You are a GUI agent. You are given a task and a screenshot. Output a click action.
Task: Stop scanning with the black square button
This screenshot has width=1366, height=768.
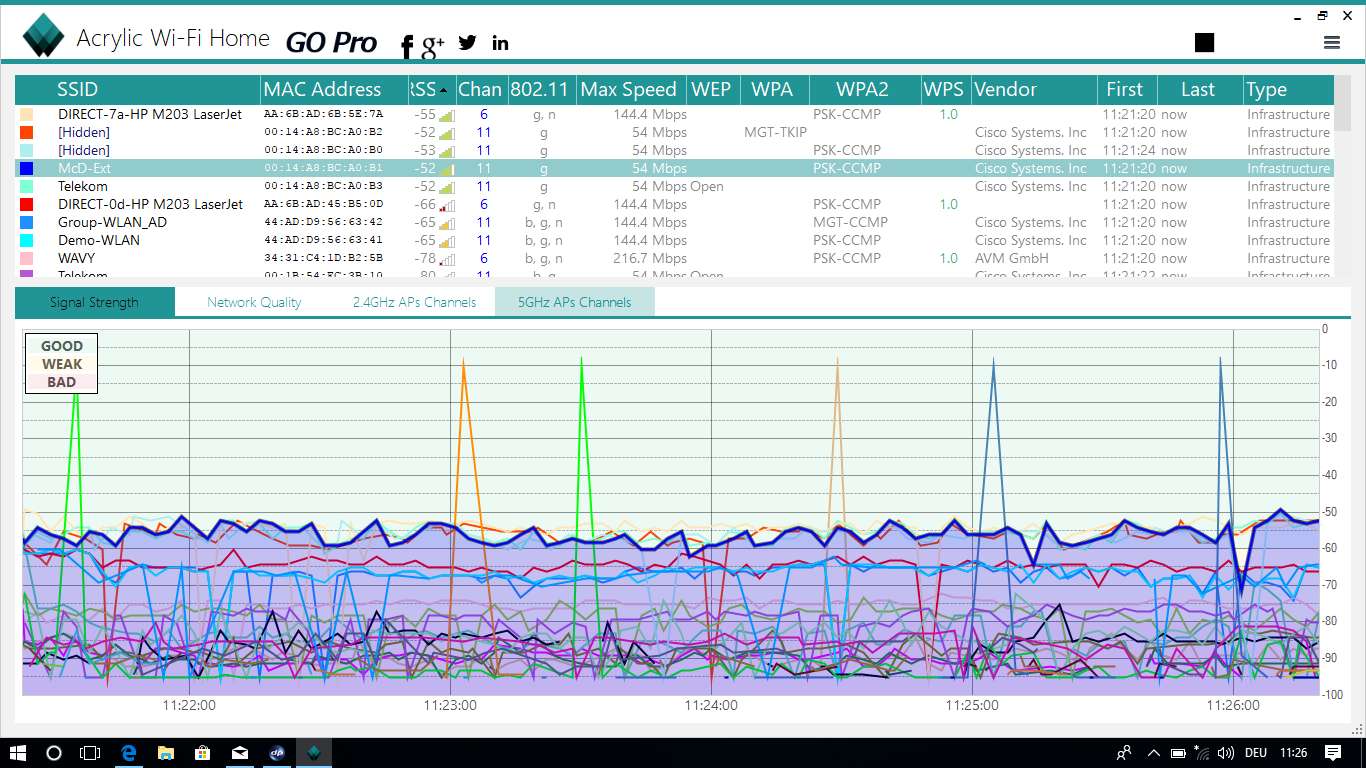click(1204, 42)
